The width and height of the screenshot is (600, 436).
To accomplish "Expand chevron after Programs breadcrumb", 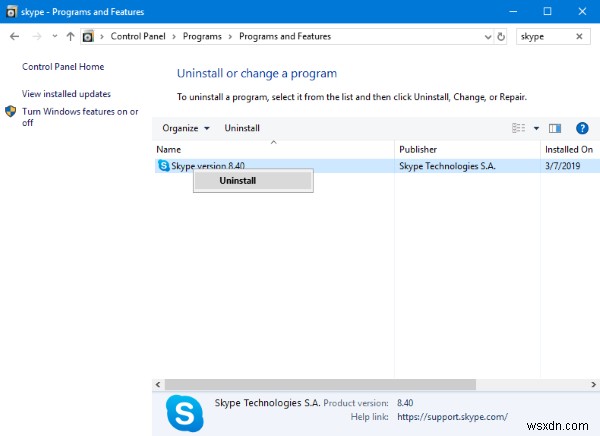I will tap(230, 37).
